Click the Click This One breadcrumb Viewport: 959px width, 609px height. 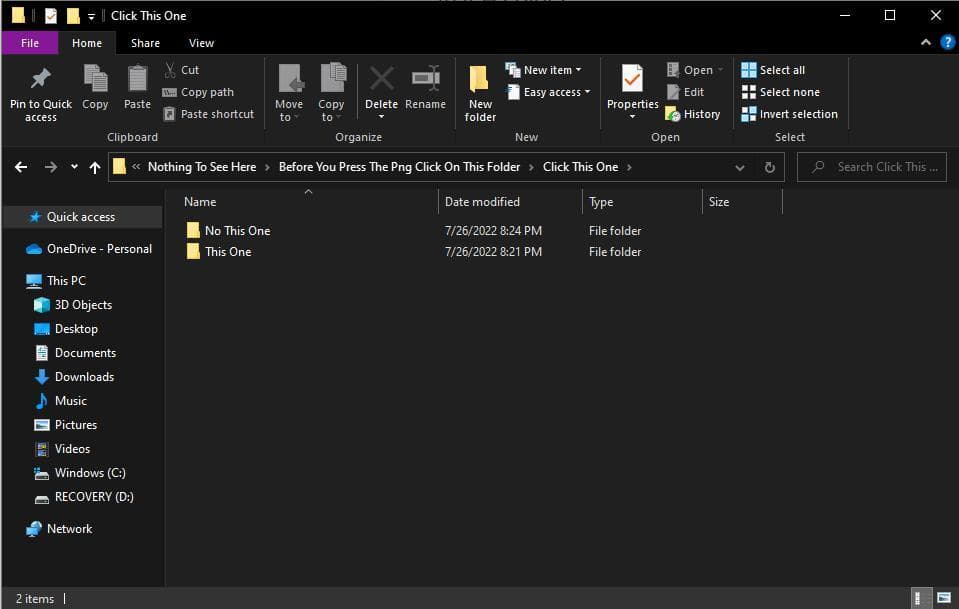[x=580, y=167]
